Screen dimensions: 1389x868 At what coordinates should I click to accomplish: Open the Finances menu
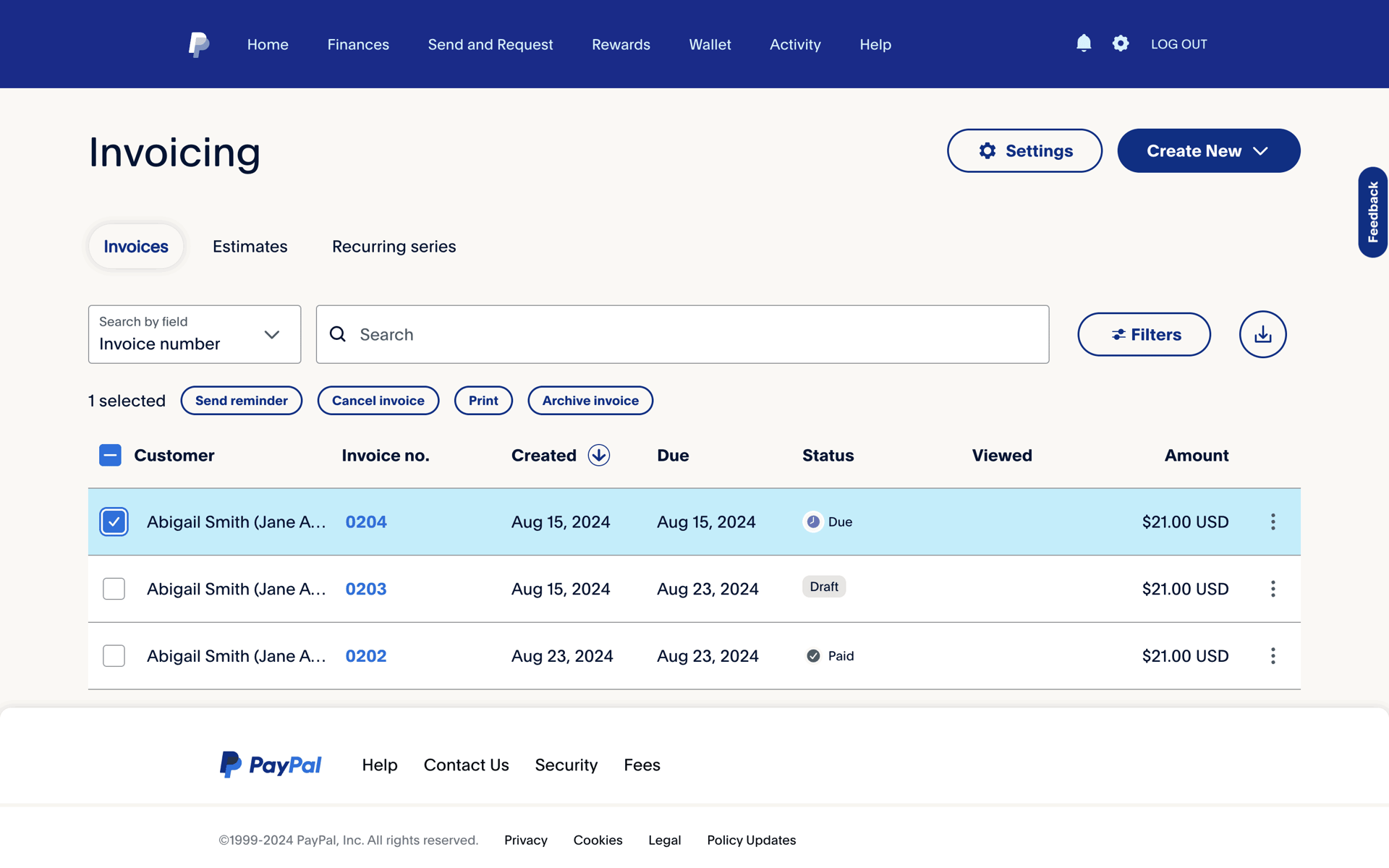[358, 44]
